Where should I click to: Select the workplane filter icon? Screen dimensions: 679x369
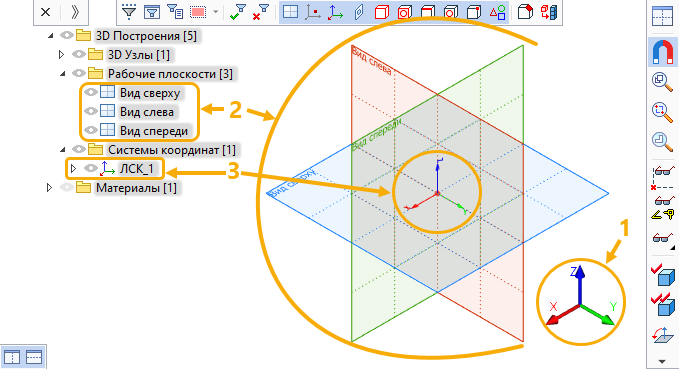pyautogui.click(x=290, y=12)
